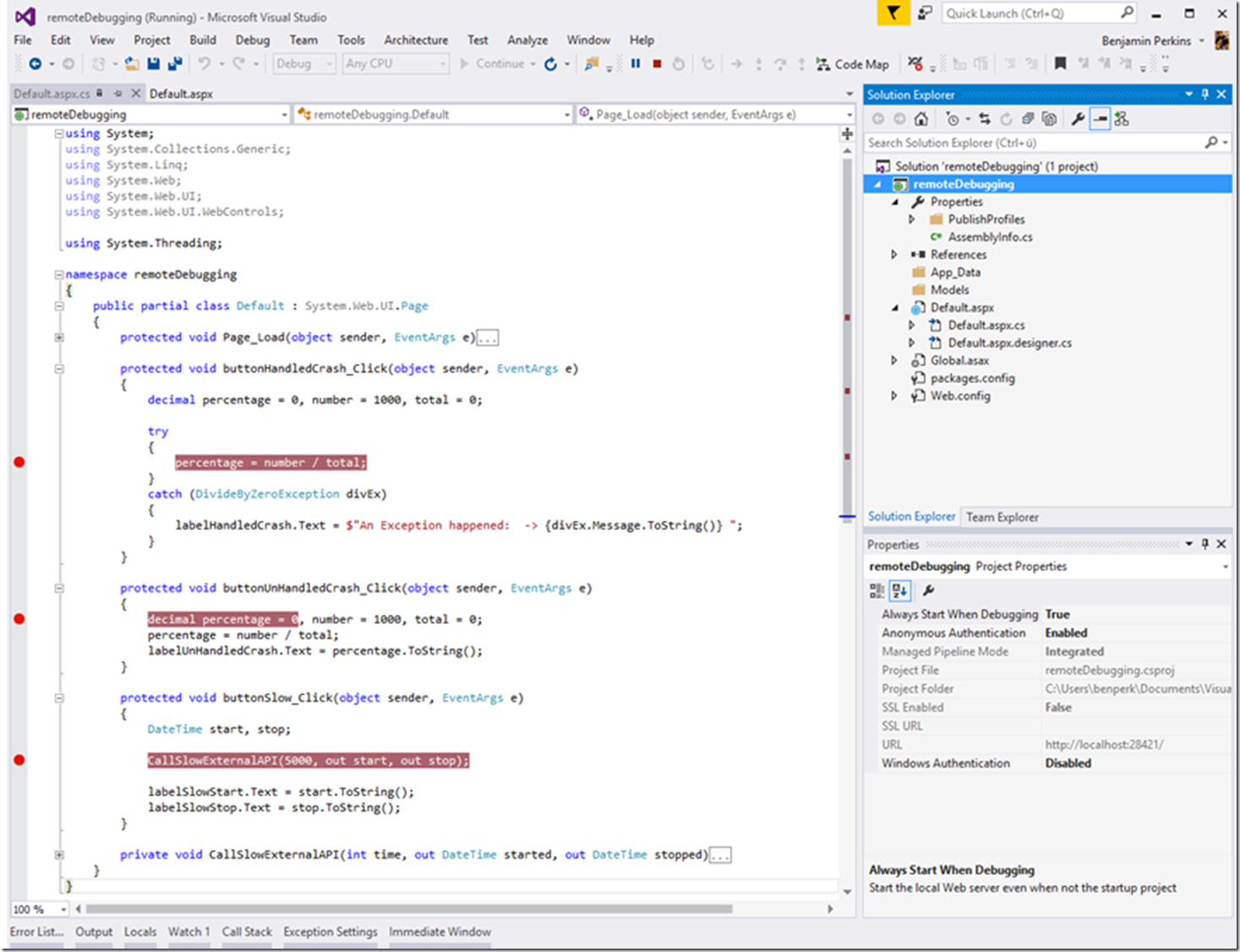The height and width of the screenshot is (952, 1240).
Task: Select AssemblyInfo.cs in Solution Explorer
Action: point(990,238)
